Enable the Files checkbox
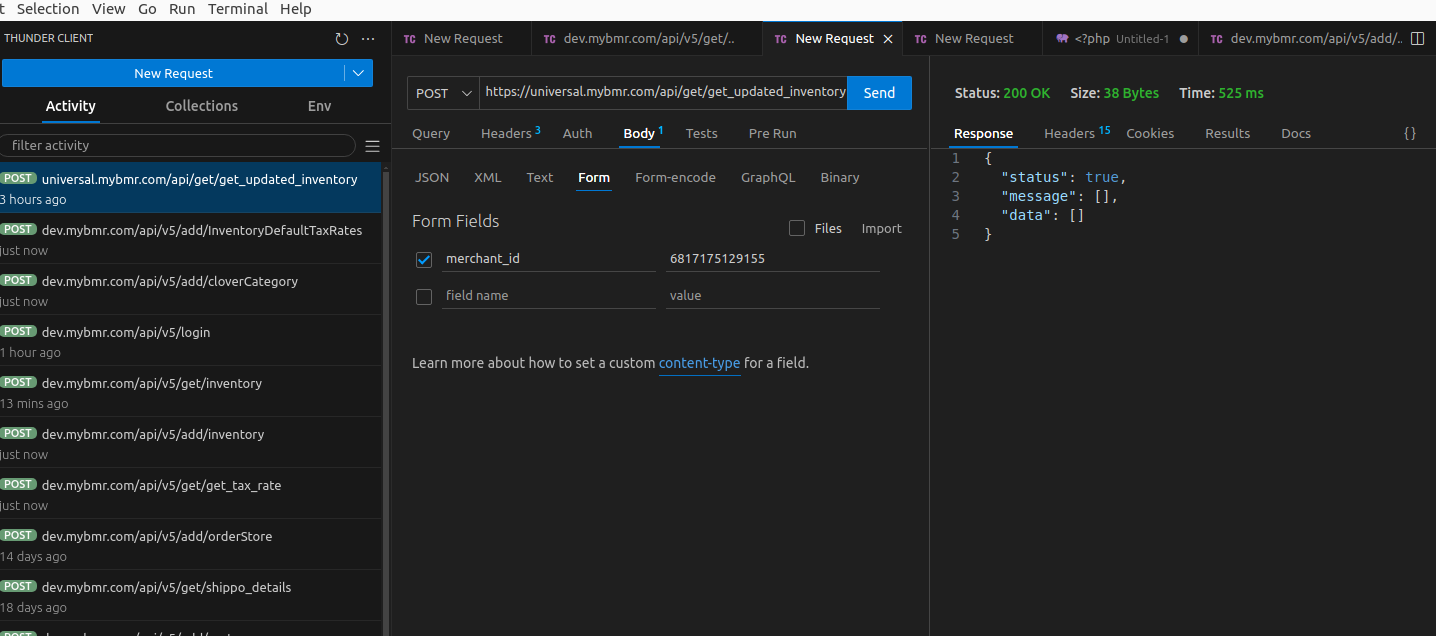The image size is (1436, 636). click(x=797, y=228)
